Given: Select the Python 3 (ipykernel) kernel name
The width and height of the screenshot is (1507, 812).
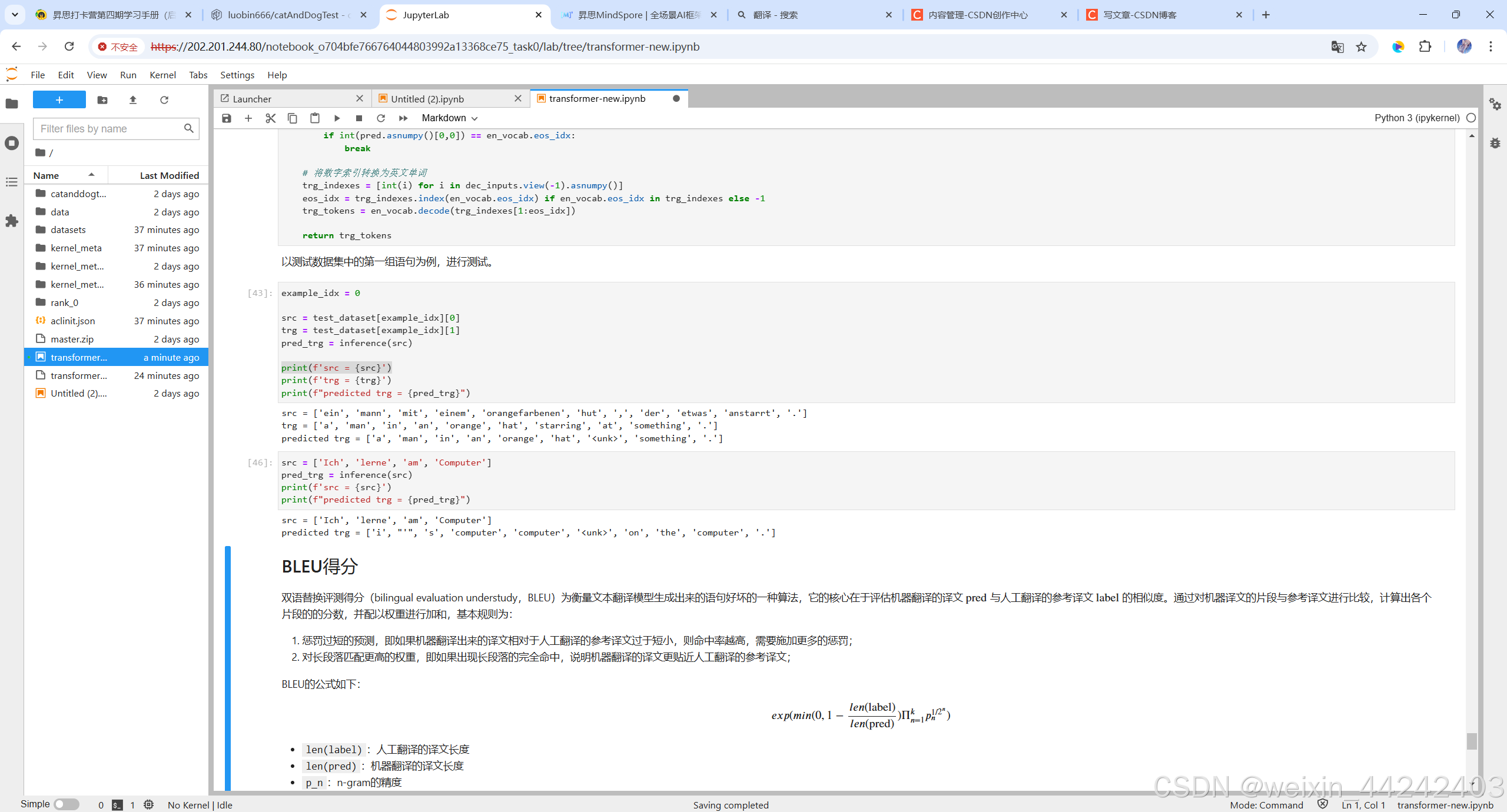Looking at the screenshot, I should (1416, 118).
